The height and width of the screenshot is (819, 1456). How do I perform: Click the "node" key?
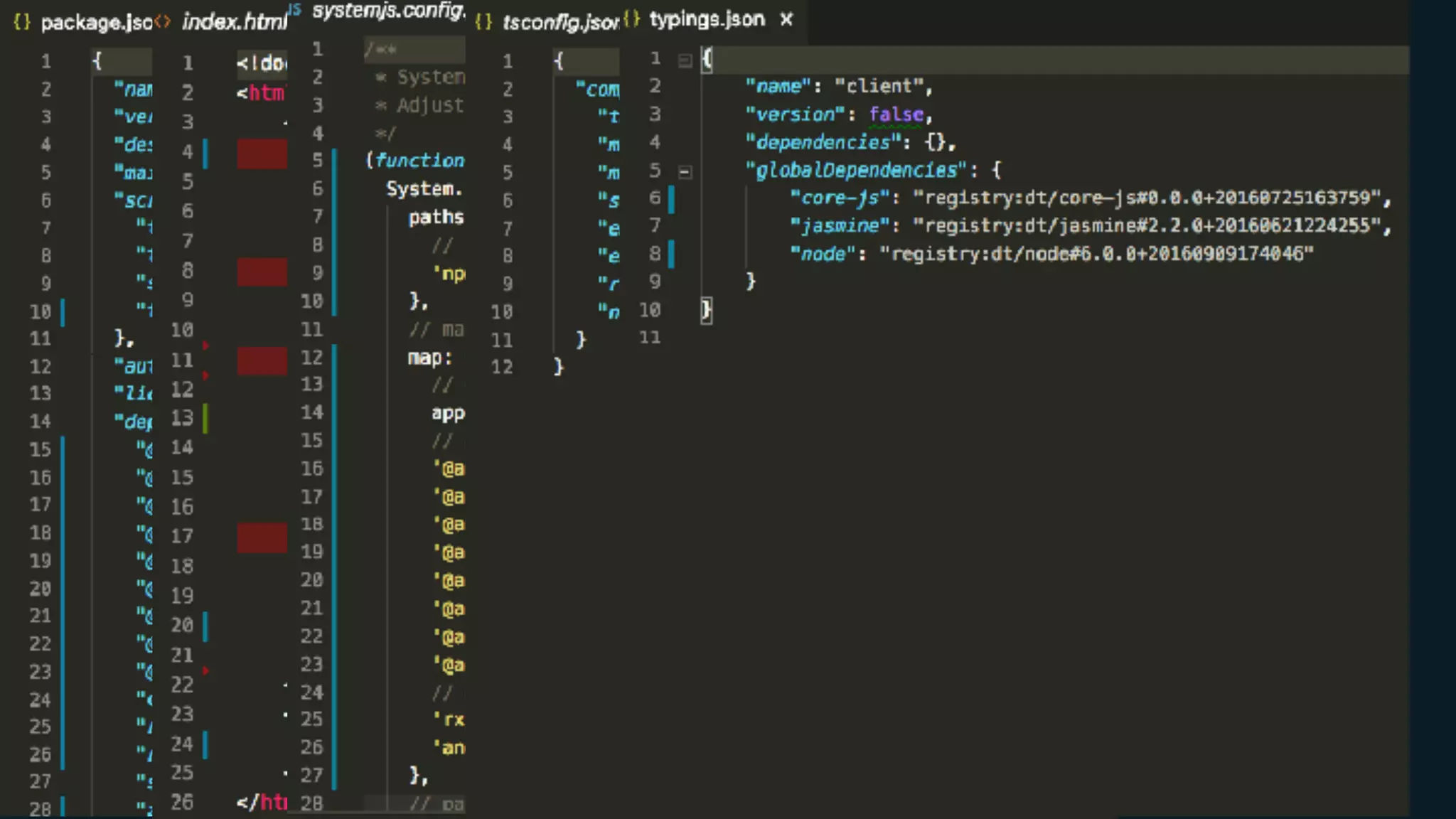(x=823, y=254)
